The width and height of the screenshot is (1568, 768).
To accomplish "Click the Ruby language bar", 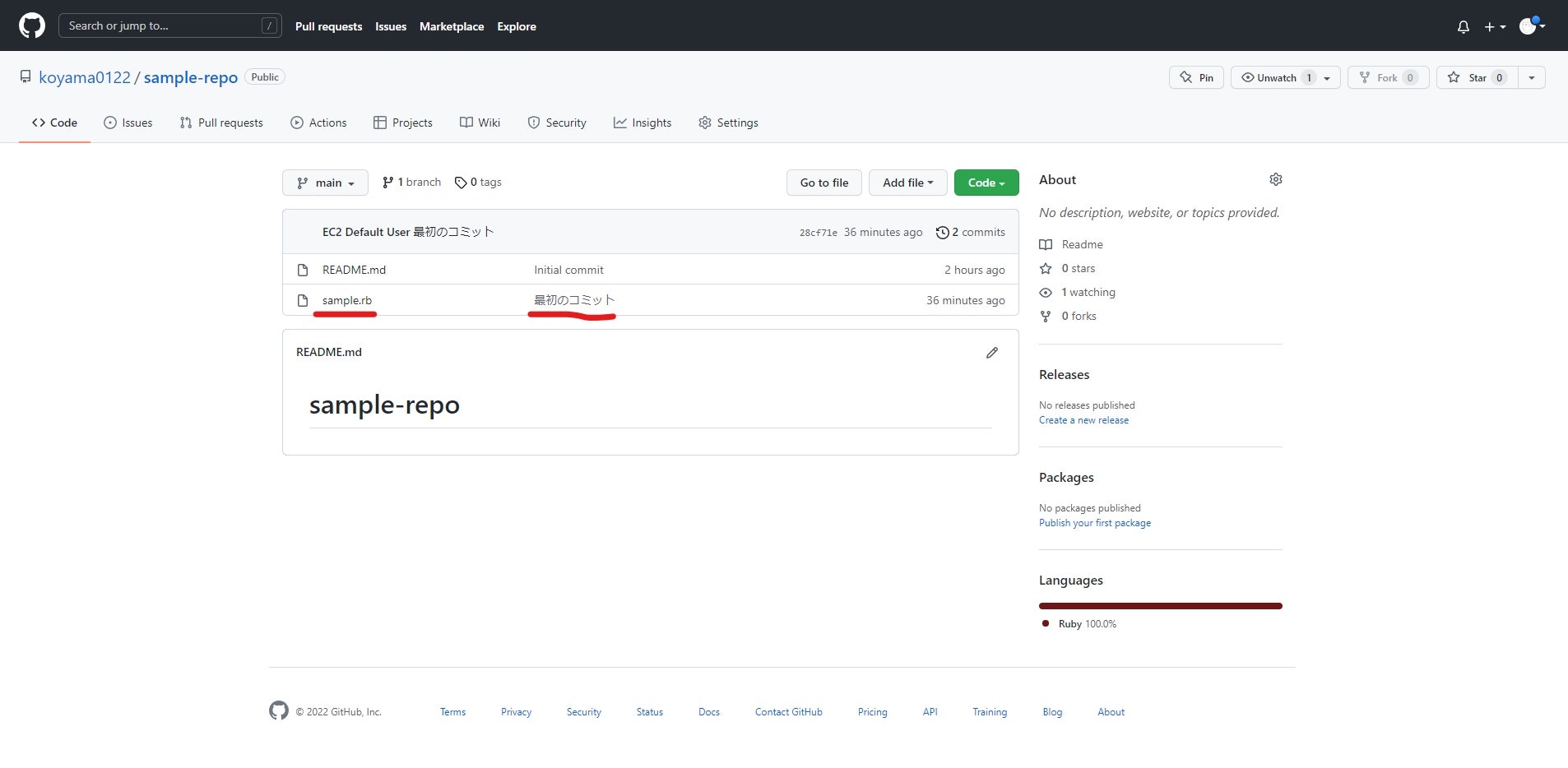I will point(1161,606).
